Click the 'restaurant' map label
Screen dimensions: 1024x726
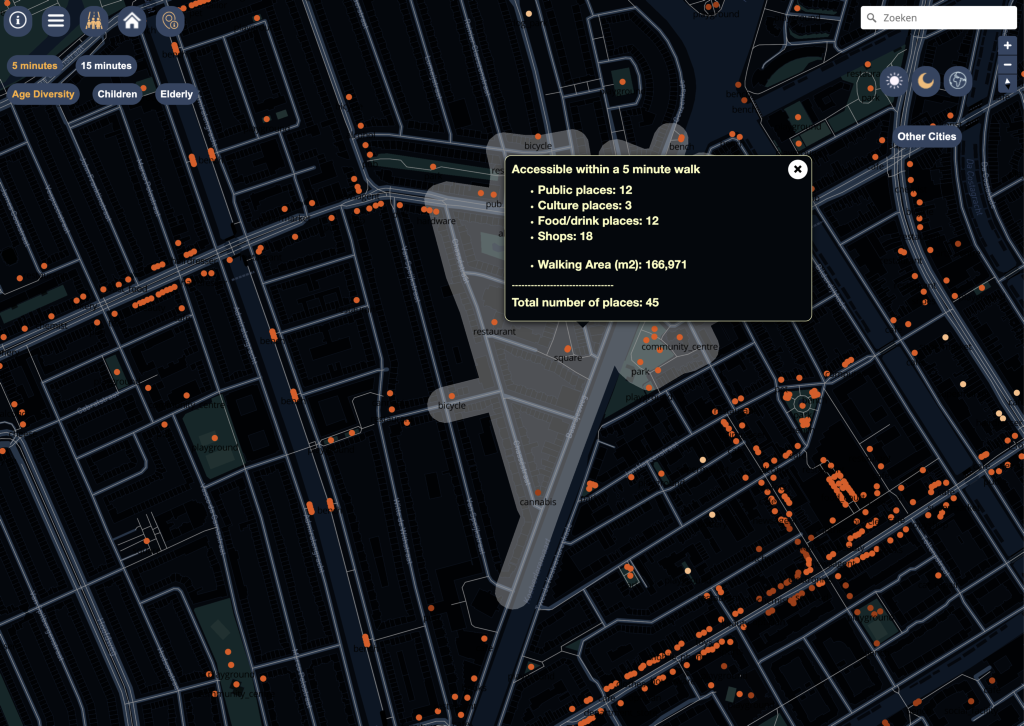494,332
